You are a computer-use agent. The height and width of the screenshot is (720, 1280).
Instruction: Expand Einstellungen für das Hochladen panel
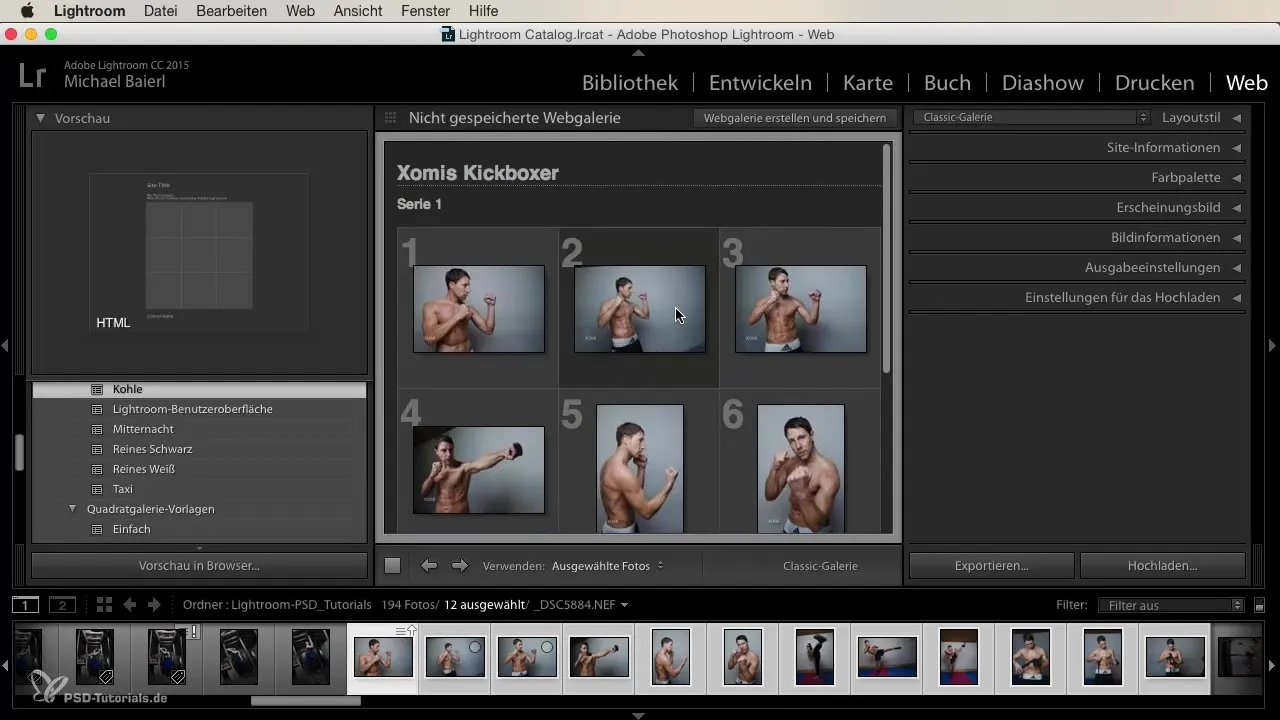(x=1237, y=298)
